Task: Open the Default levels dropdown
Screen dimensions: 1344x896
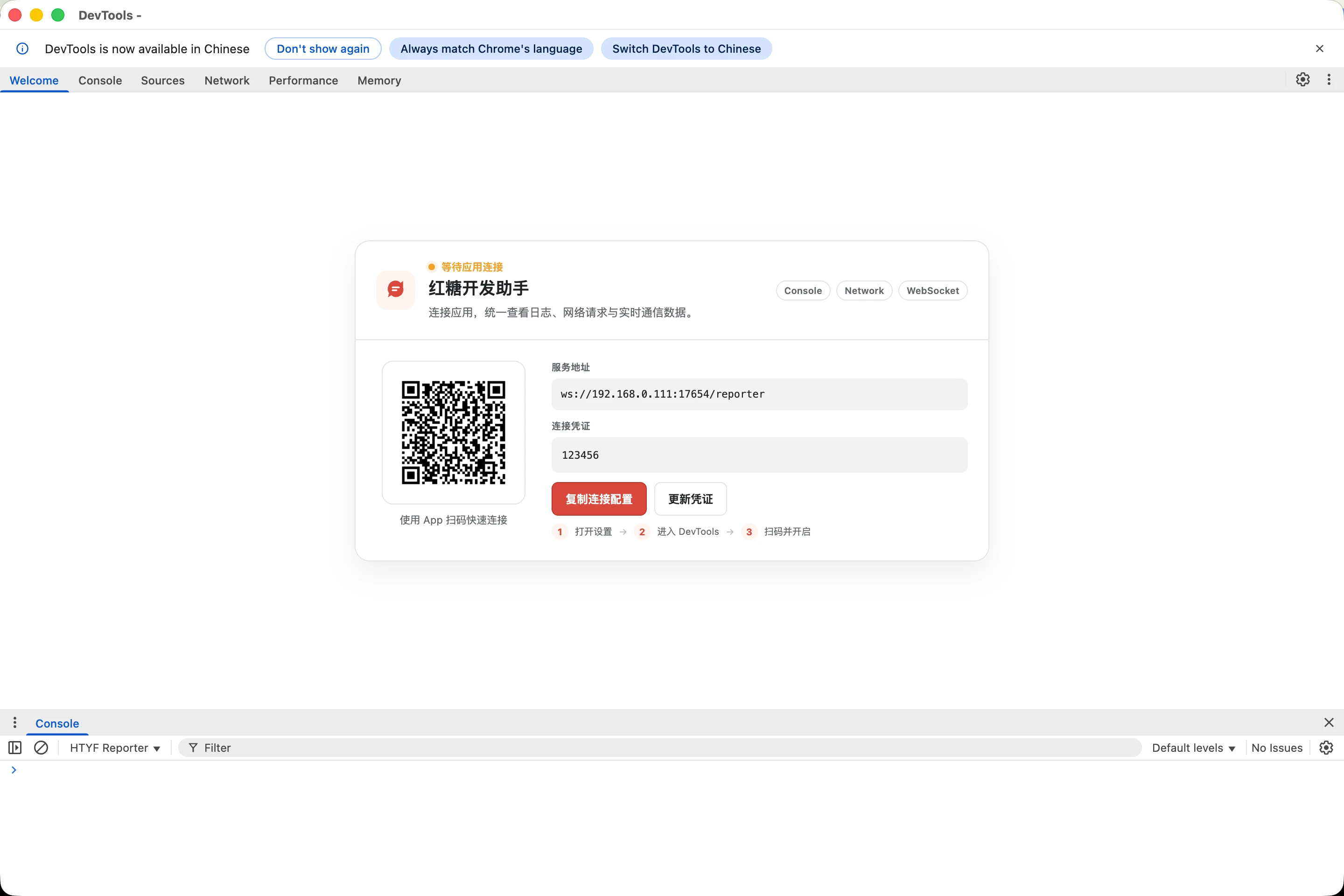Action: pyautogui.click(x=1194, y=748)
